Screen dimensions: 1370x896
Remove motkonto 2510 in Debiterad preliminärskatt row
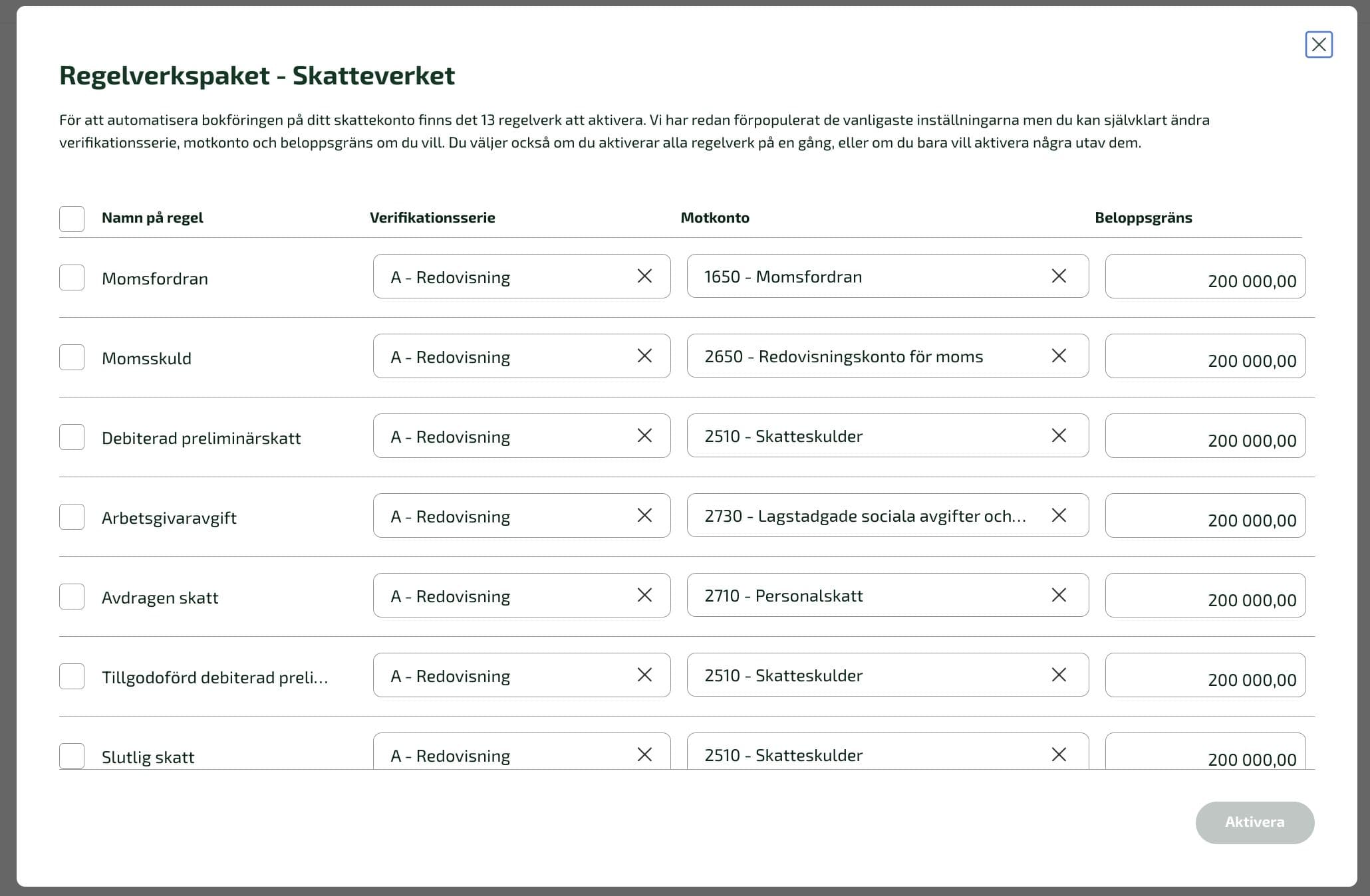click(x=1059, y=435)
